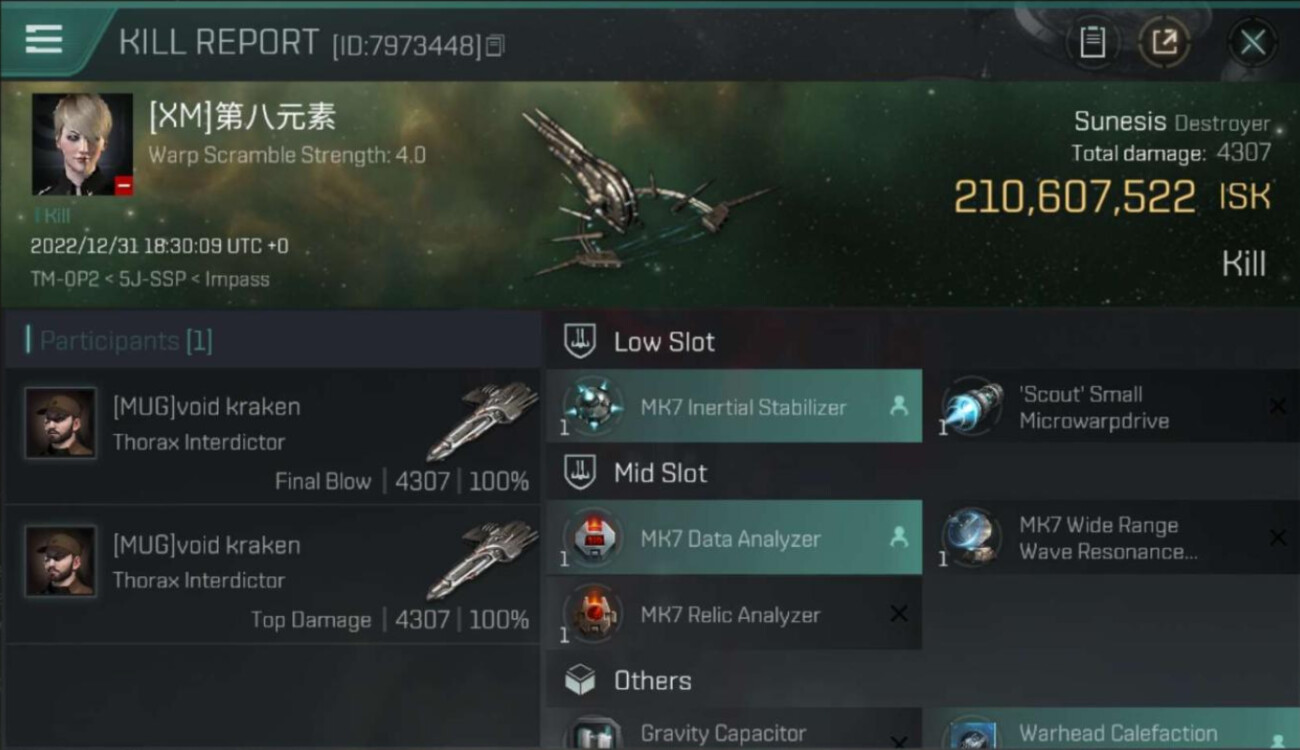Select the MK7 Relic Analyzer icon
The image size is (1300, 750).
pos(593,613)
